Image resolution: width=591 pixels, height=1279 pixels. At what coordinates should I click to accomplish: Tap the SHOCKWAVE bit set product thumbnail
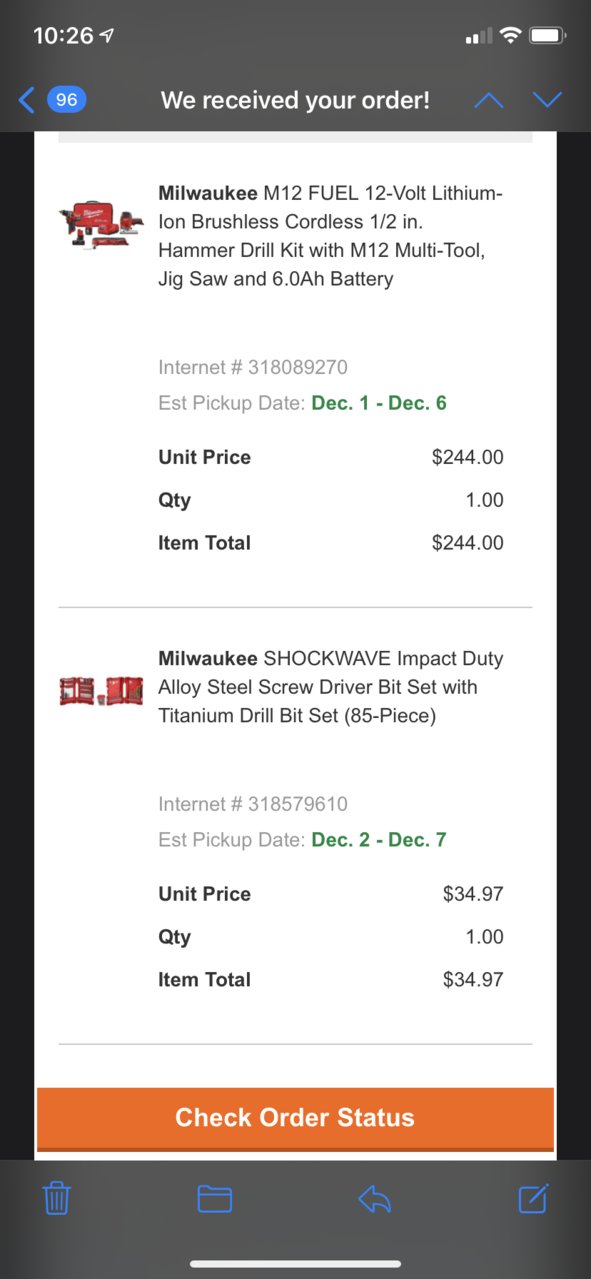pyautogui.click(x=102, y=691)
